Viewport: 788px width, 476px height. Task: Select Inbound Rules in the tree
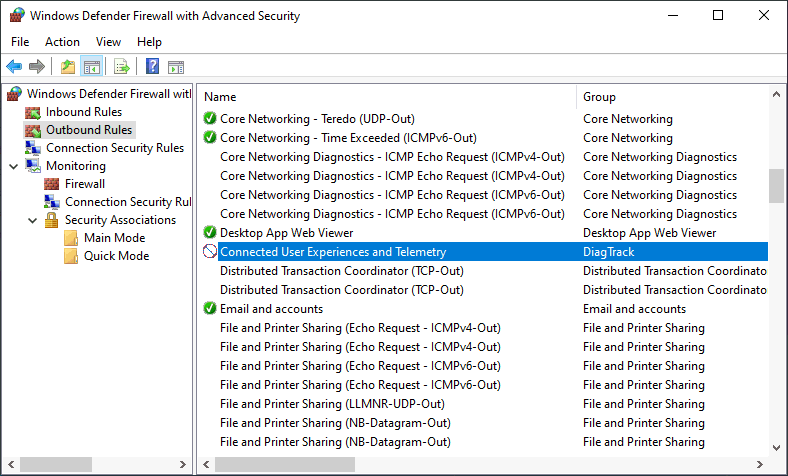(x=84, y=112)
